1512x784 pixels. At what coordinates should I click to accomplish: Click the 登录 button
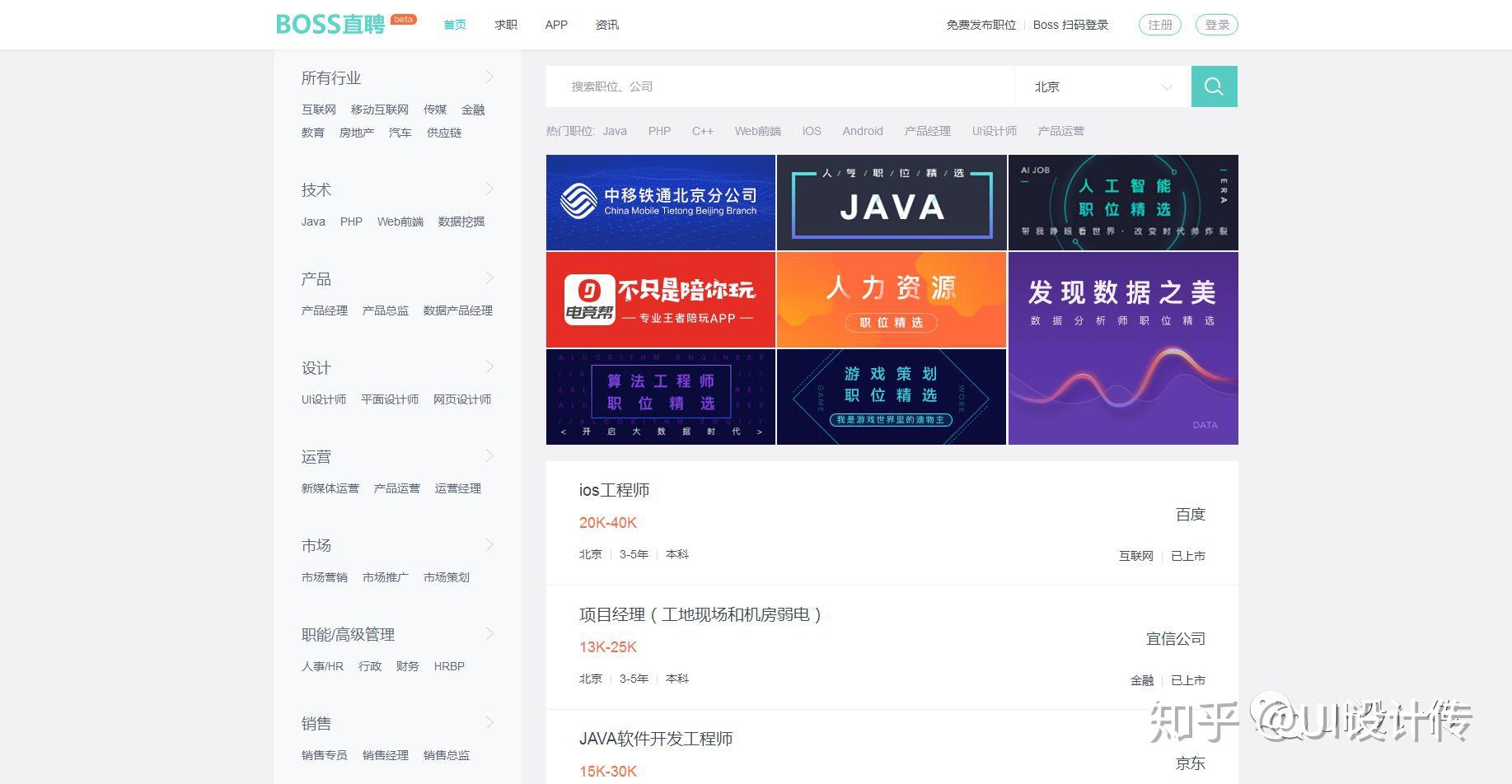pos(1217,25)
